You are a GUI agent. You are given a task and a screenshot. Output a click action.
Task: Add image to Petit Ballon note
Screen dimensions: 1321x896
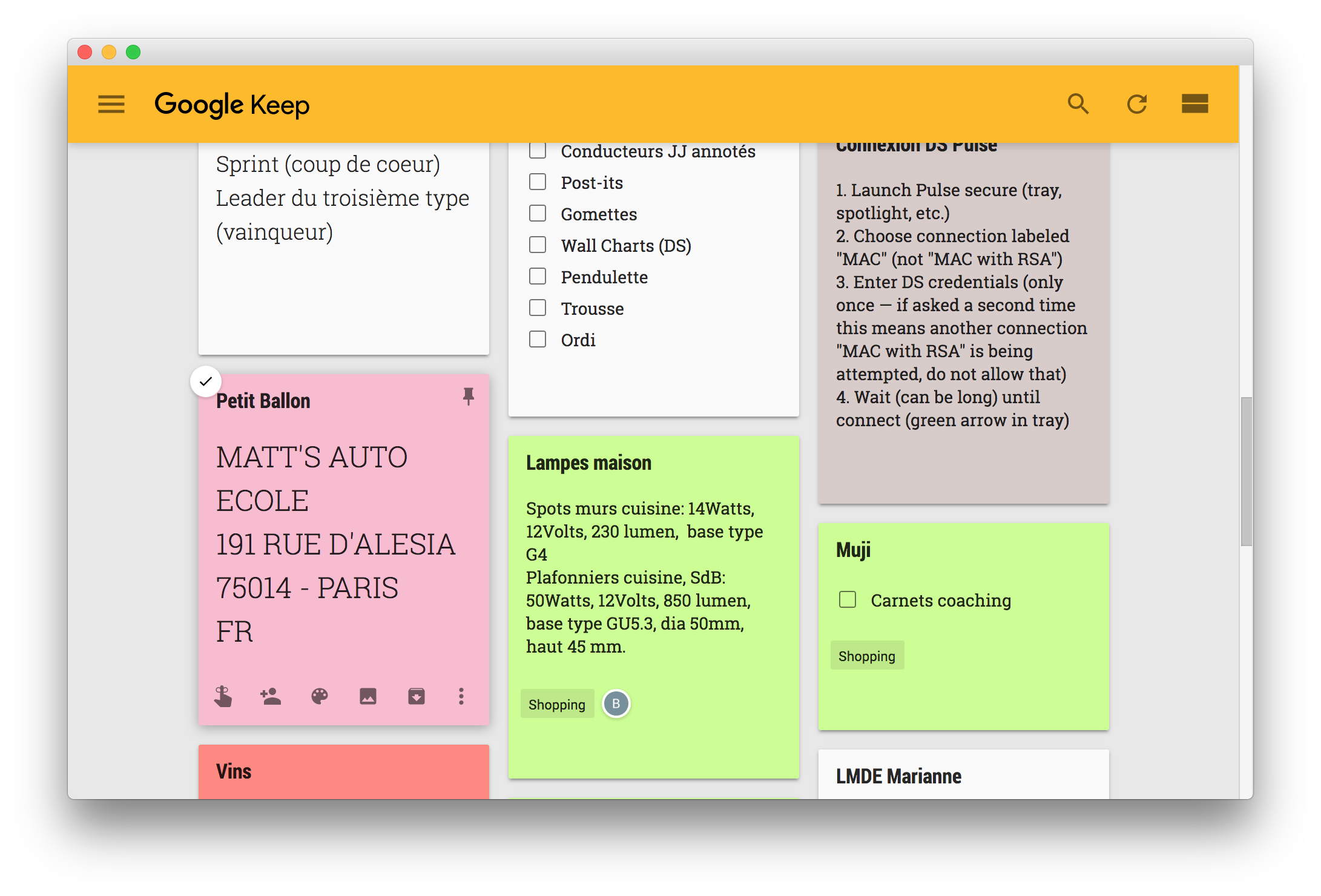(368, 696)
